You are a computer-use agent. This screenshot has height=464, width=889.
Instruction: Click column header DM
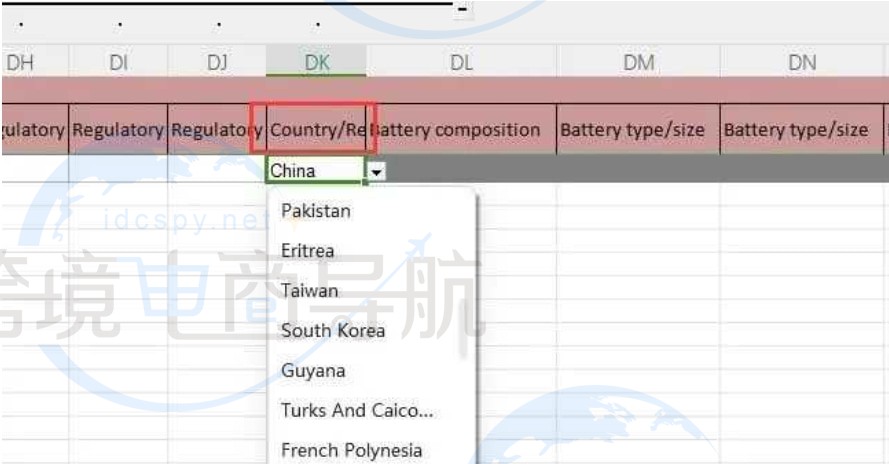638,62
